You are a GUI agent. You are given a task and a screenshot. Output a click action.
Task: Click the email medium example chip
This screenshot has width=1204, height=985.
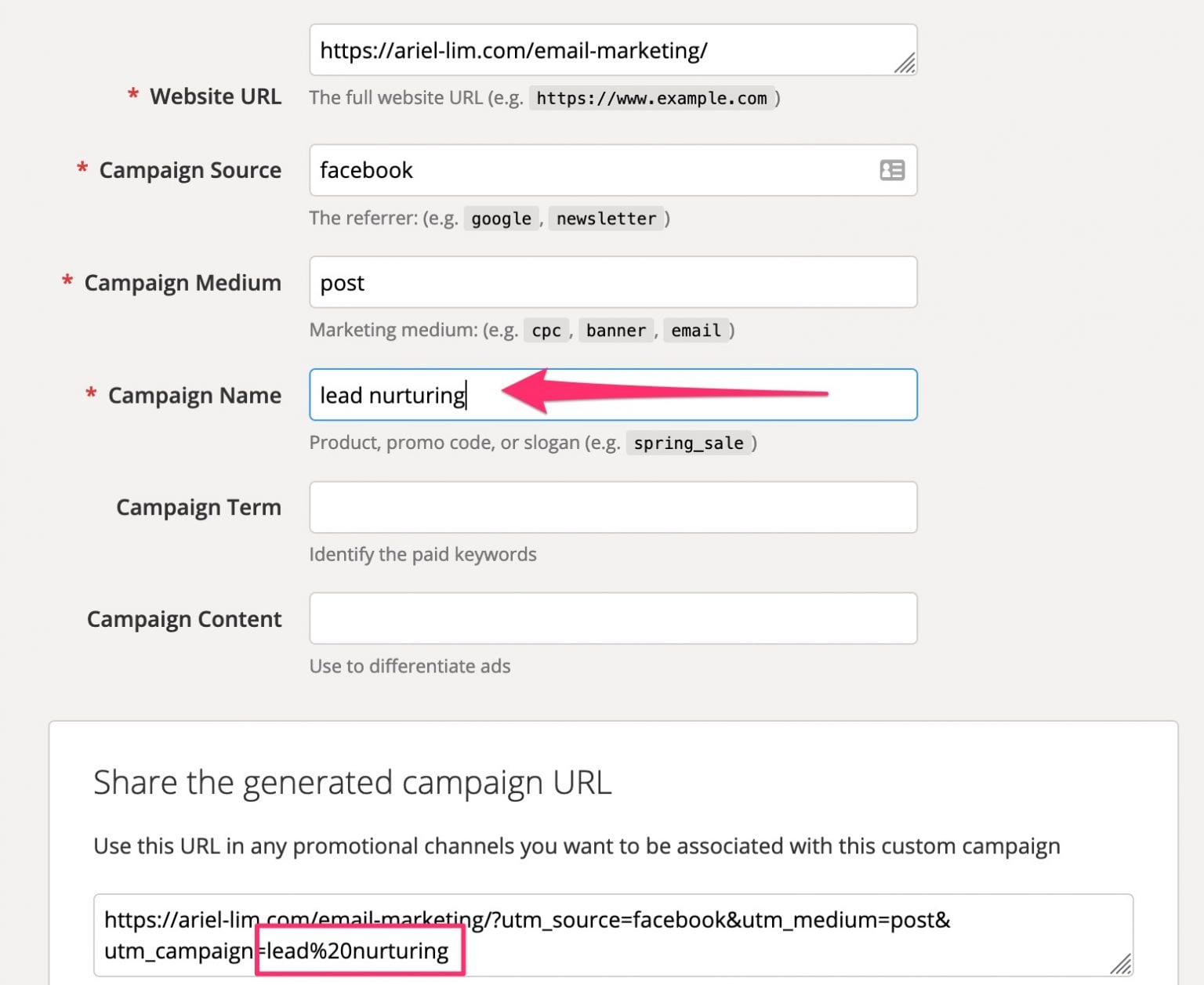(x=694, y=330)
